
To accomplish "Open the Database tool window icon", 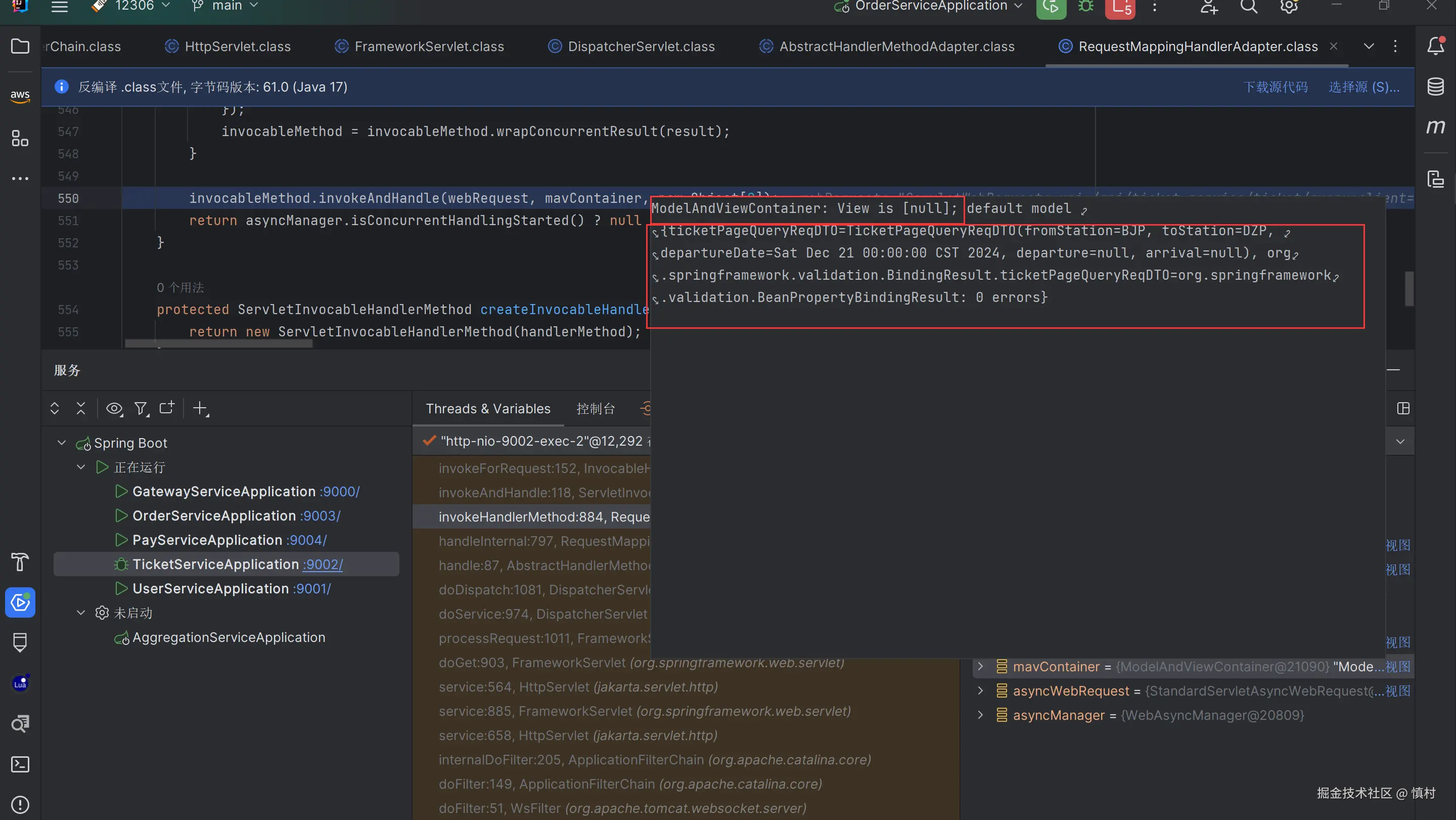I will pos(1435,87).
